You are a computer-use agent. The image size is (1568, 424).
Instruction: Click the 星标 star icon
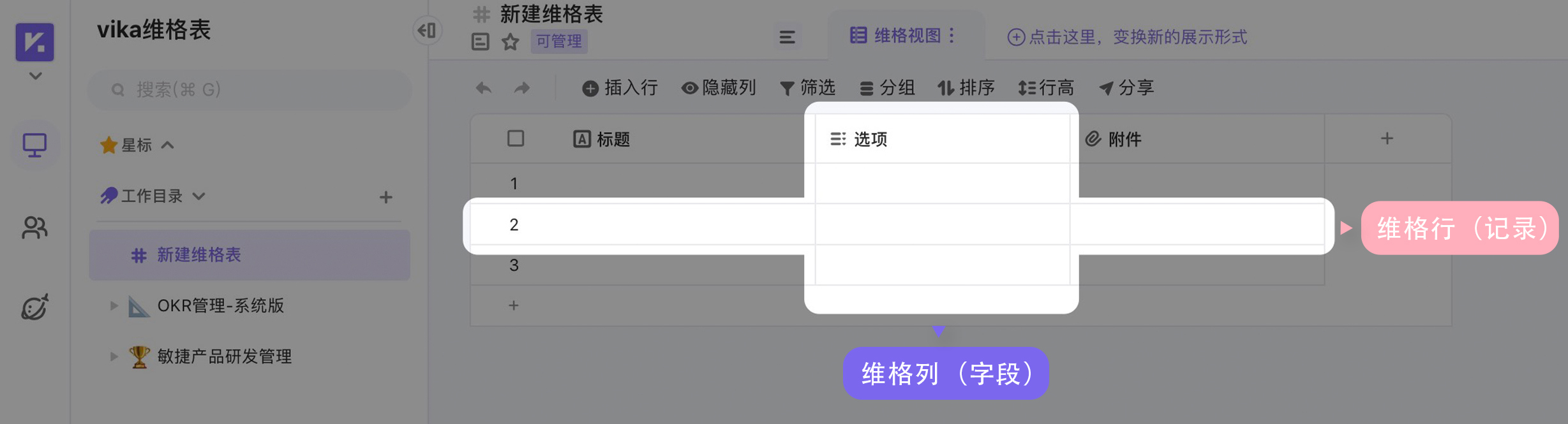[x=108, y=145]
